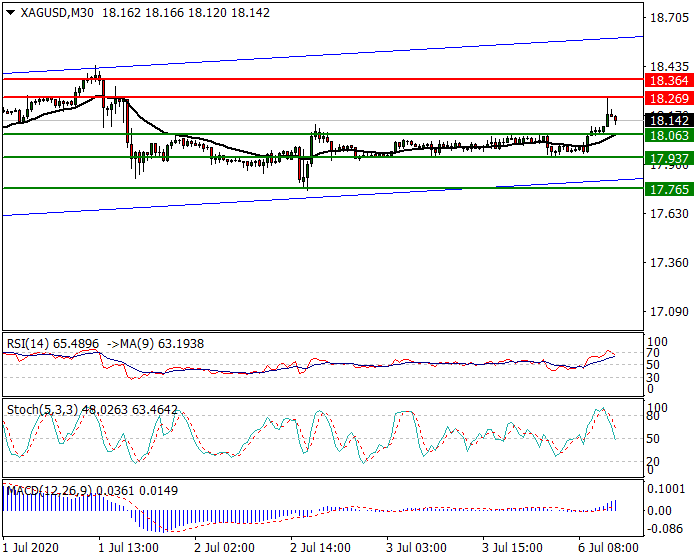700x560 pixels.
Task: Click the 17.360 price scale value
Action: 669,263
